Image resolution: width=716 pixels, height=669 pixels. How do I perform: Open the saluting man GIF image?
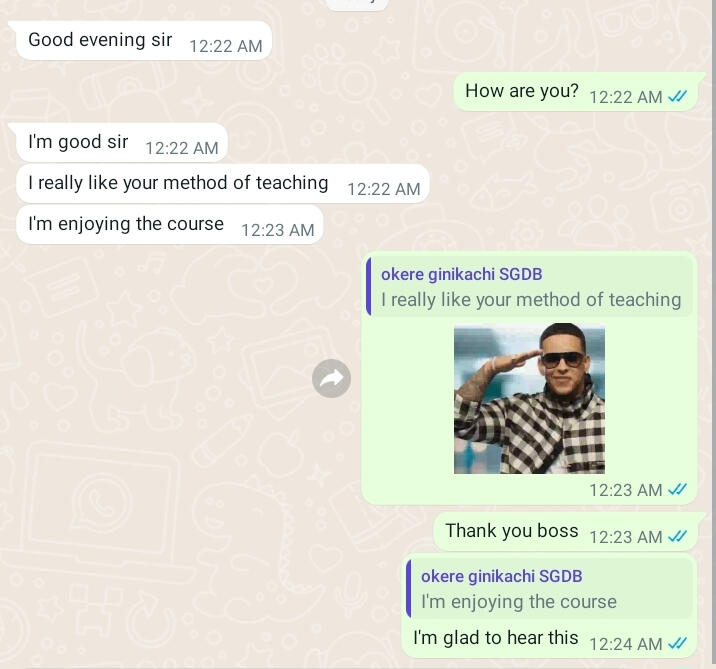[529, 399]
